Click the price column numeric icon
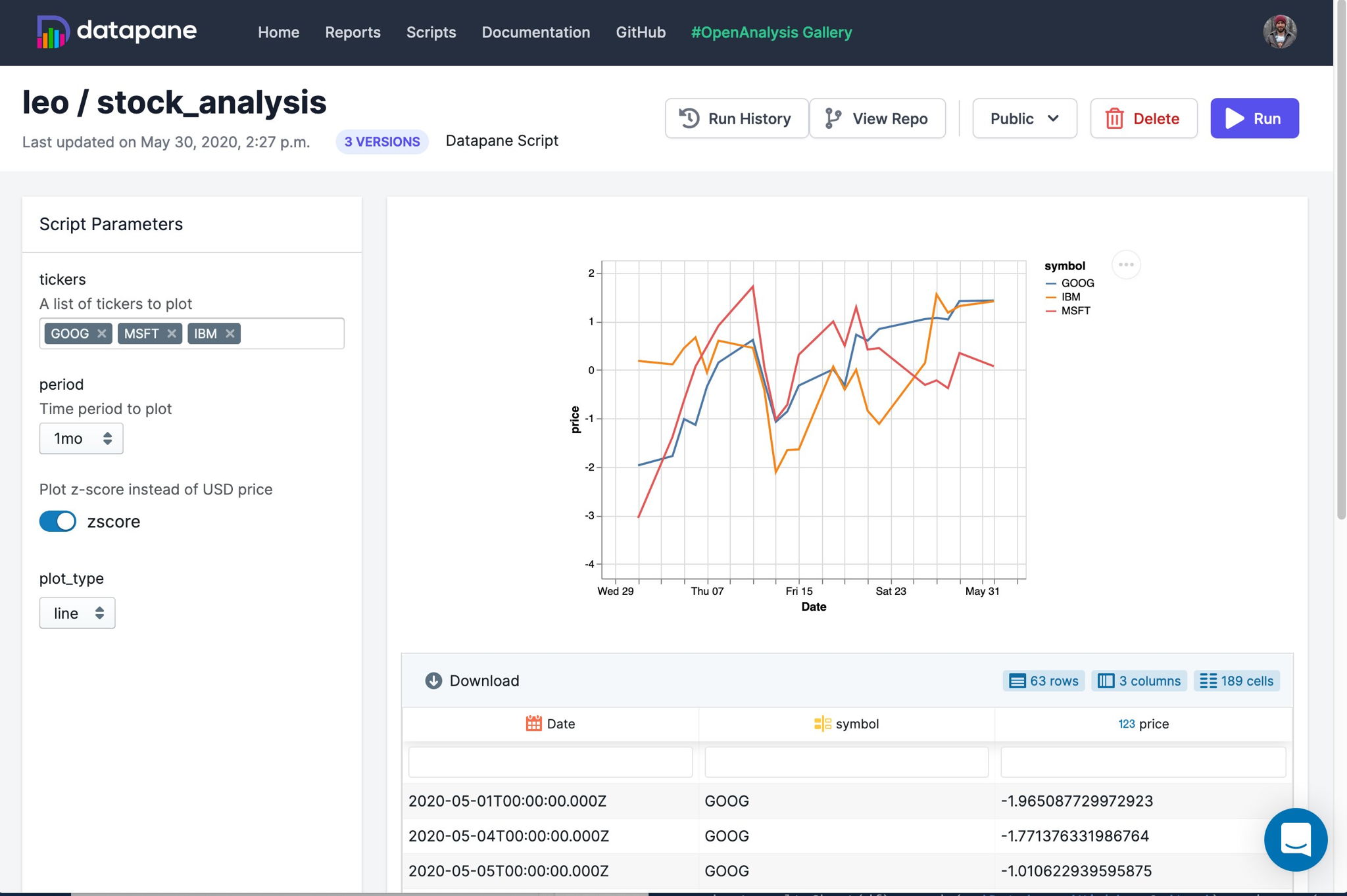This screenshot has height=896, width=1347. [1126, 724]
